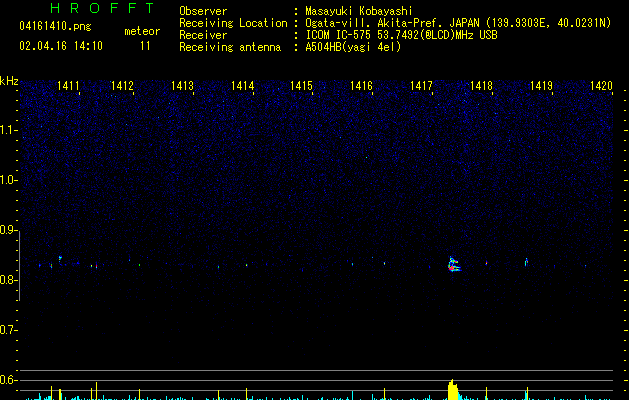Click the 1.0 kHz frequency axis label
629x400 pixels.
(x=8, y=180)
